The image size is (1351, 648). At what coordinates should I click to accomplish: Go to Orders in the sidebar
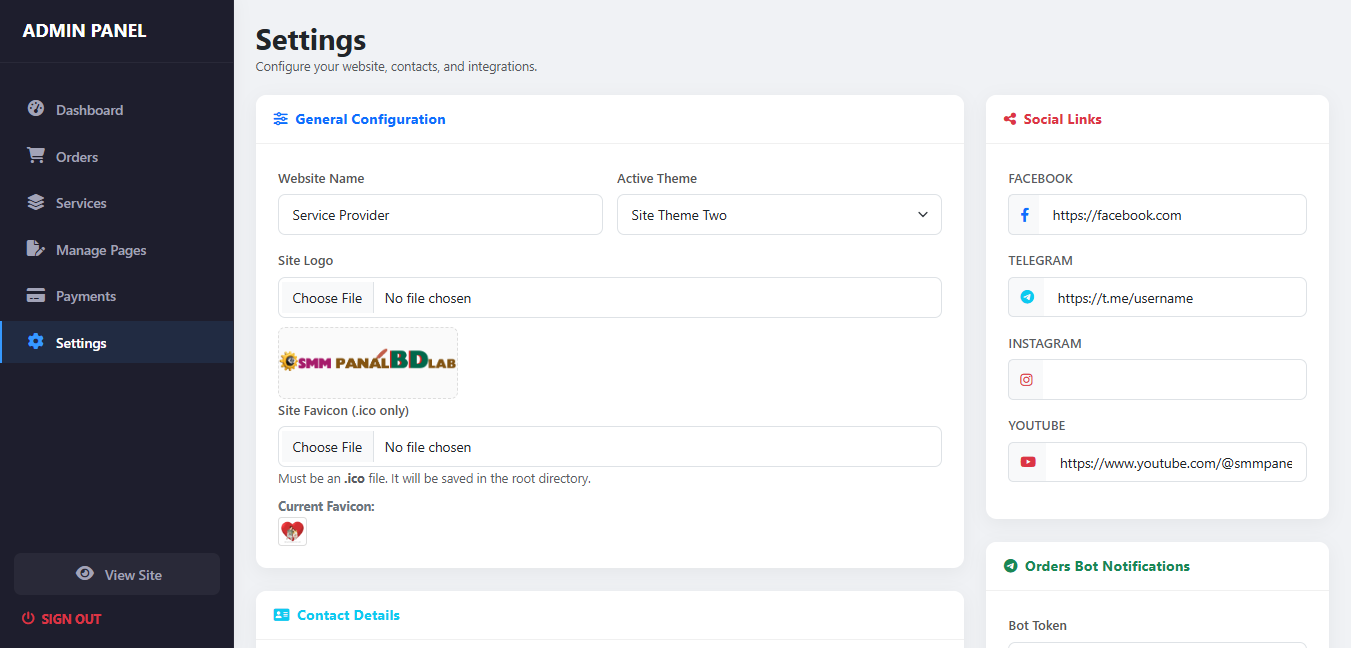pyautogui.click(x=77, y=157)
